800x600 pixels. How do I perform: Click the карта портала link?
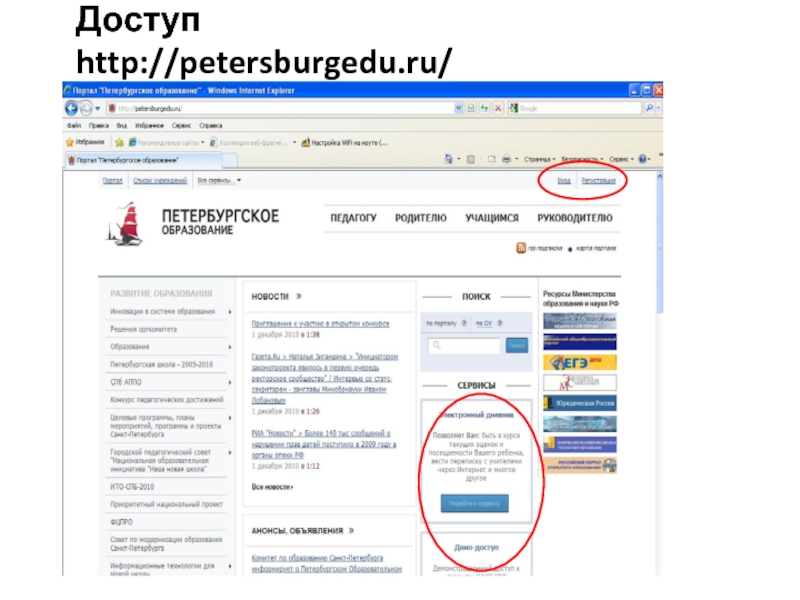596,248
